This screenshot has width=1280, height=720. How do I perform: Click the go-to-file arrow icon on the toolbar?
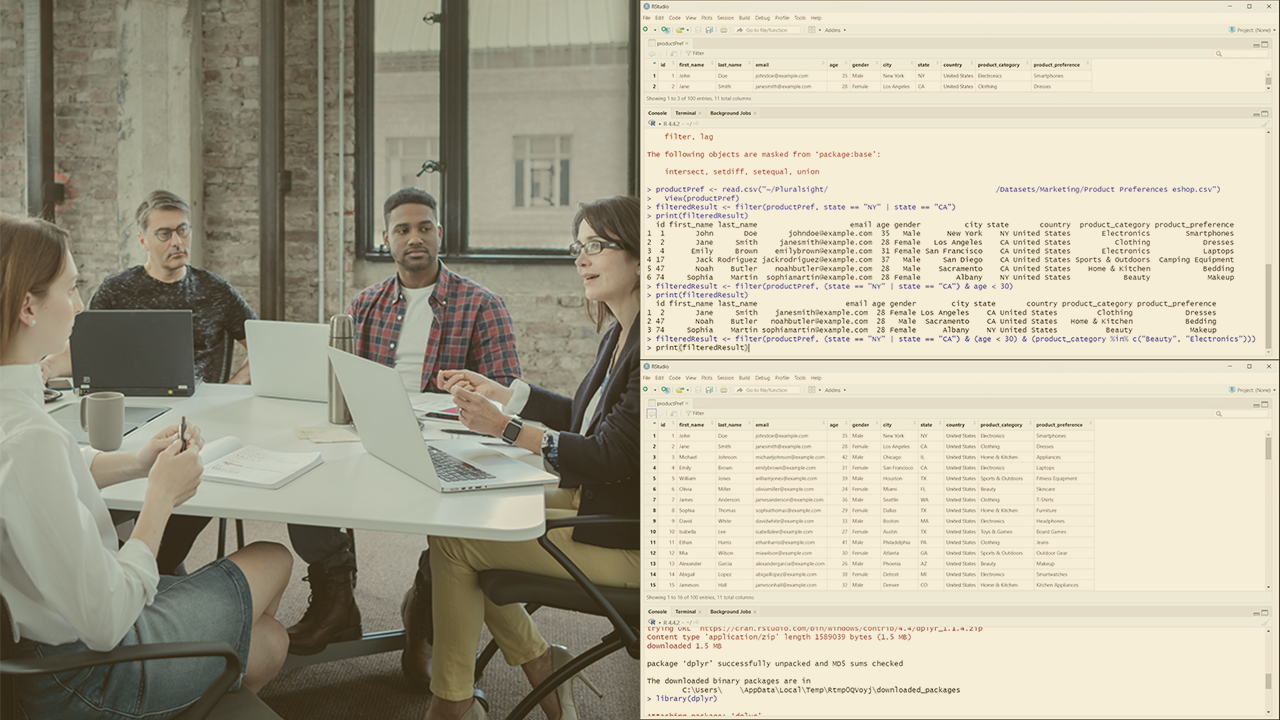point(740,30)
